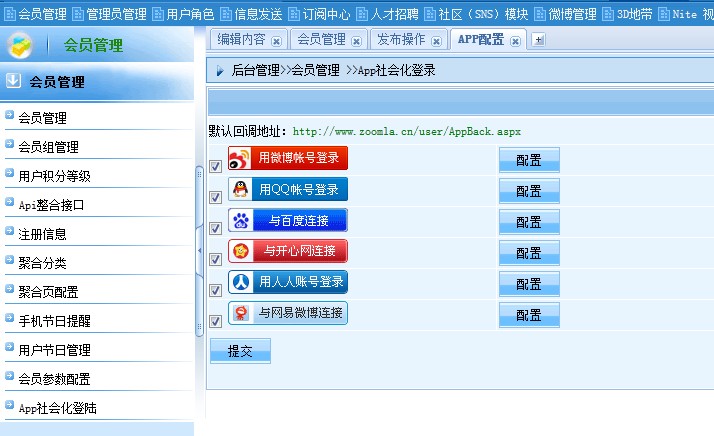Collapse the 会员管理 sidebar section
The width and height of the screenshot is (714, 436).
coord(14,81)
